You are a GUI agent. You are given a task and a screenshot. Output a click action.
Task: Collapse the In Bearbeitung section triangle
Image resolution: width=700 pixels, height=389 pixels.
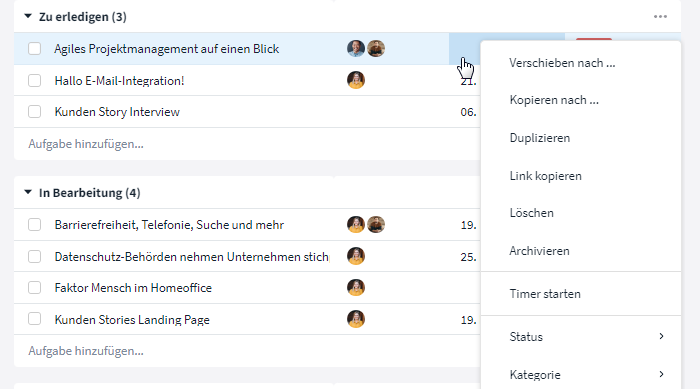[x=28, y=192]
